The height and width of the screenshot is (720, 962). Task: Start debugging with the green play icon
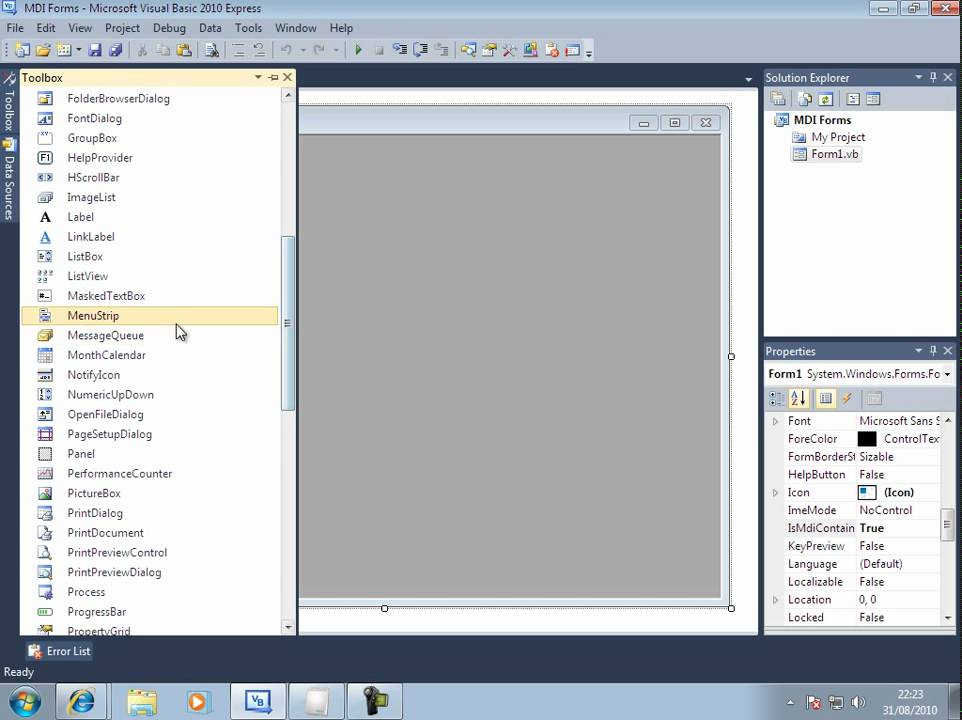tap(358, 50)
